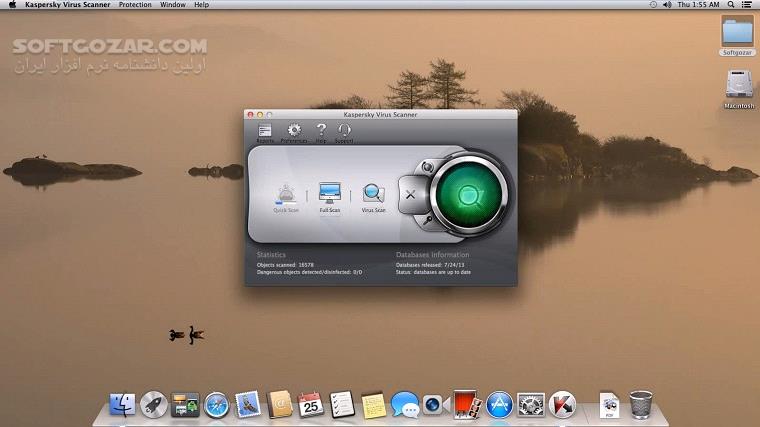Open the Kaspersky Virus Scanner application menu
Screen dimensions: 760x427
click(67, 4)
